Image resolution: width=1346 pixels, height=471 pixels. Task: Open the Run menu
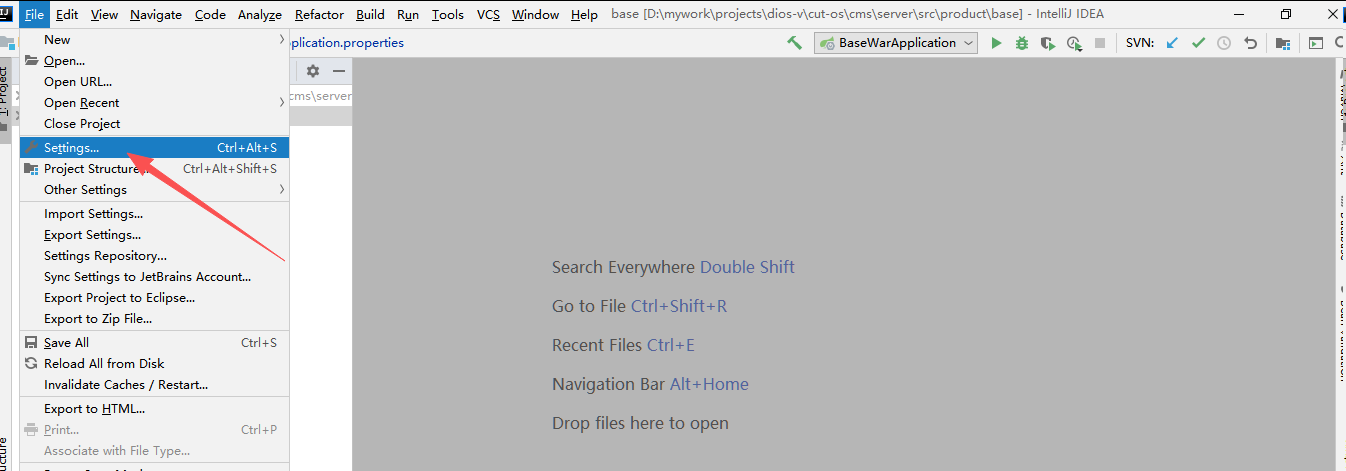click(x=408, y=14)
